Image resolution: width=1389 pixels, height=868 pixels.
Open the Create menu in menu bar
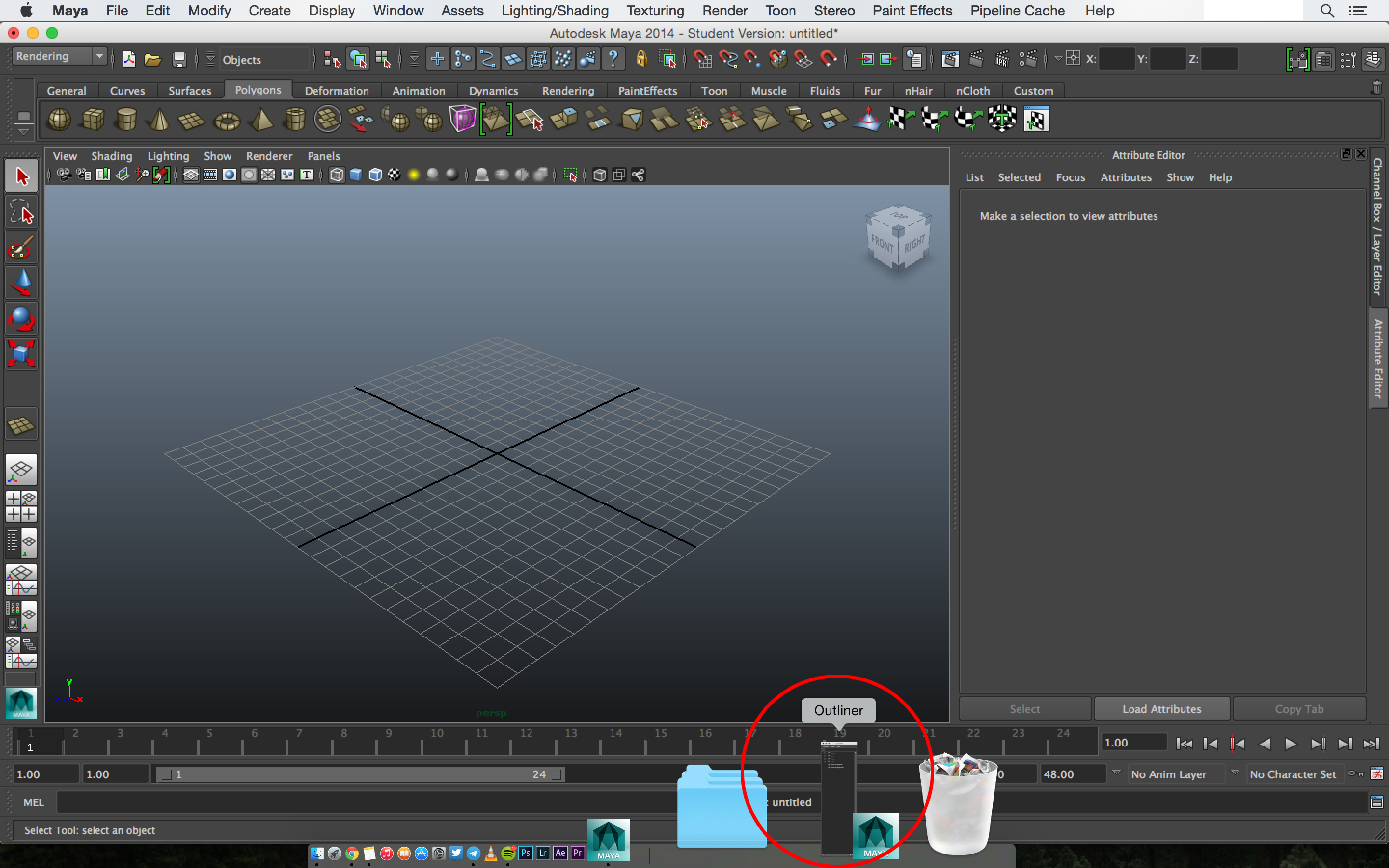(x=270, y=10)
